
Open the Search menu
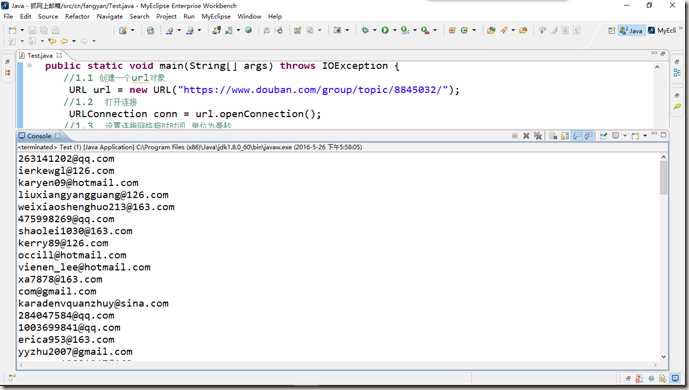point(139,16)
